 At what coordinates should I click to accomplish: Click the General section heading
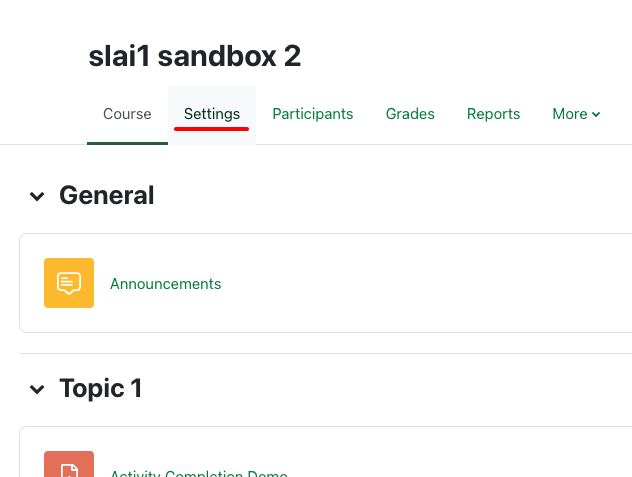tap(107, 195)
